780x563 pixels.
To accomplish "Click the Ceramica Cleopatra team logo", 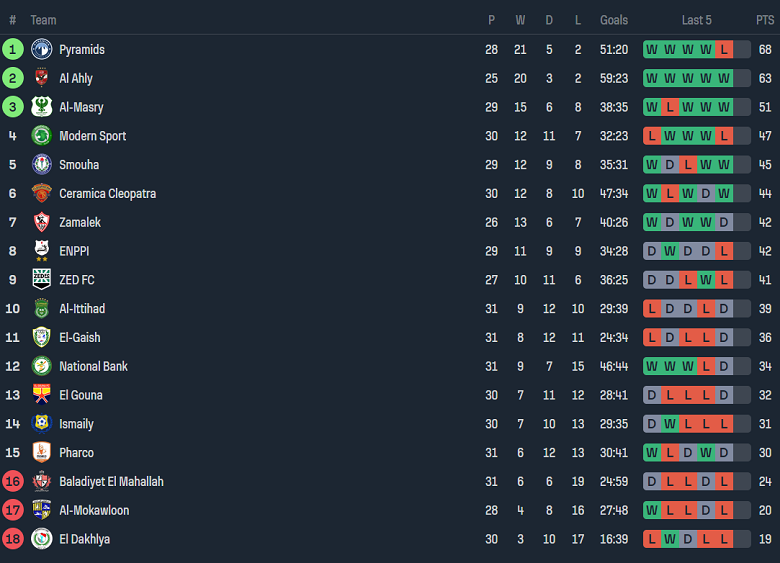I will 41,193.
